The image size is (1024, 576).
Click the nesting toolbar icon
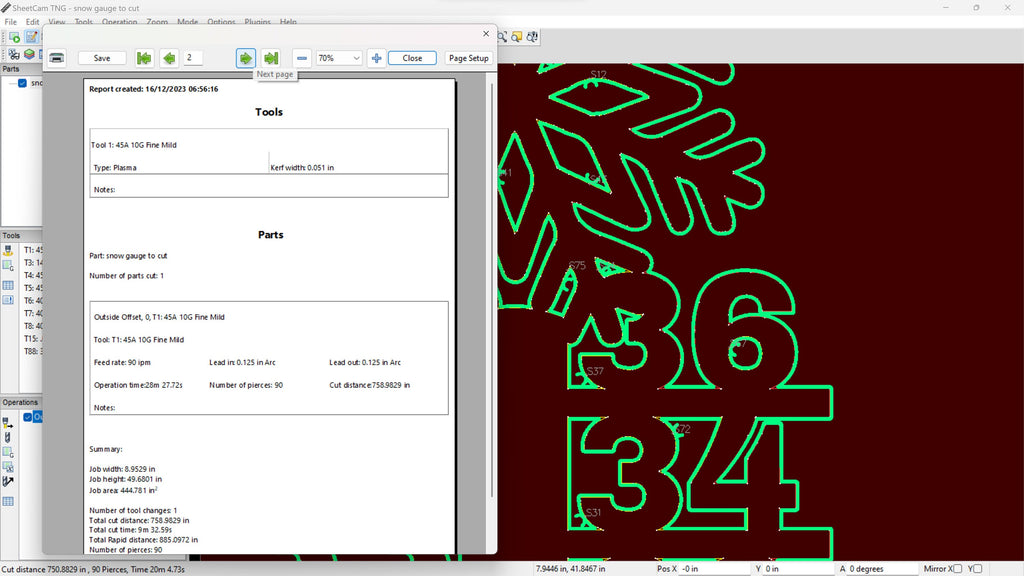coord(14,54)
